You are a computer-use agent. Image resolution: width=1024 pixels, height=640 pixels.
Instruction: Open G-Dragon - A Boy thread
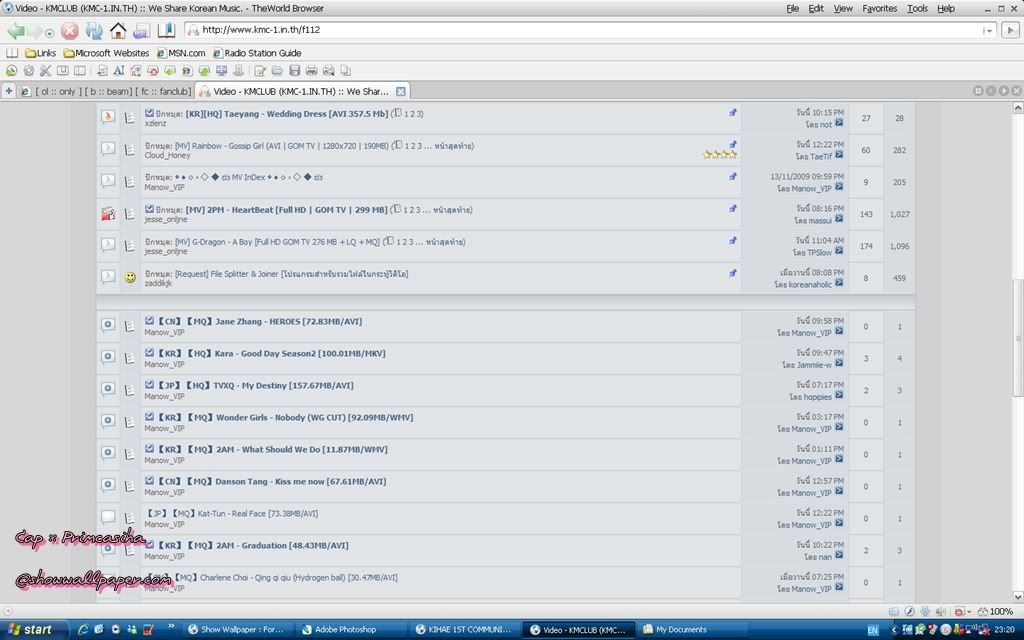277,242
